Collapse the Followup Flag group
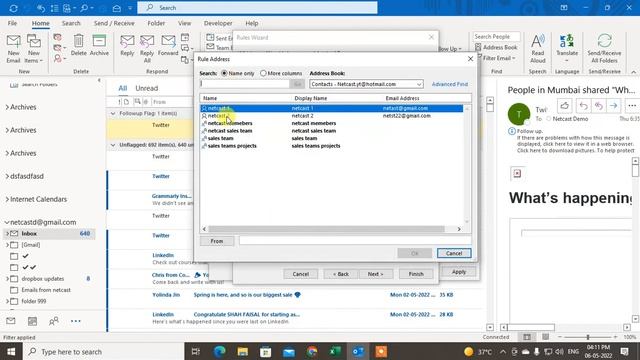The image size is (640, 360). 113,113
